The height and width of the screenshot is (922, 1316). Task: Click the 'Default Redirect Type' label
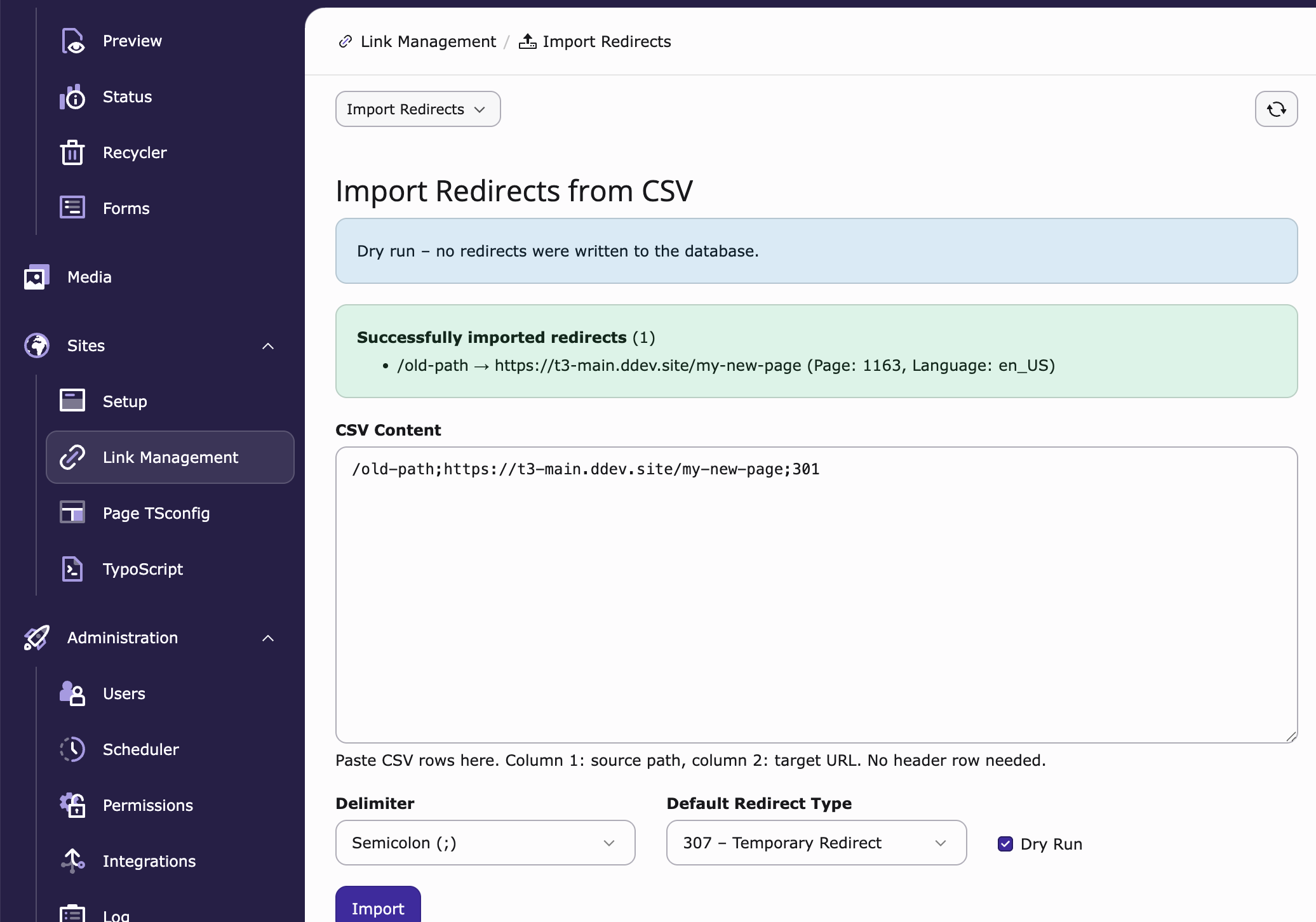(x=759, y=803)
